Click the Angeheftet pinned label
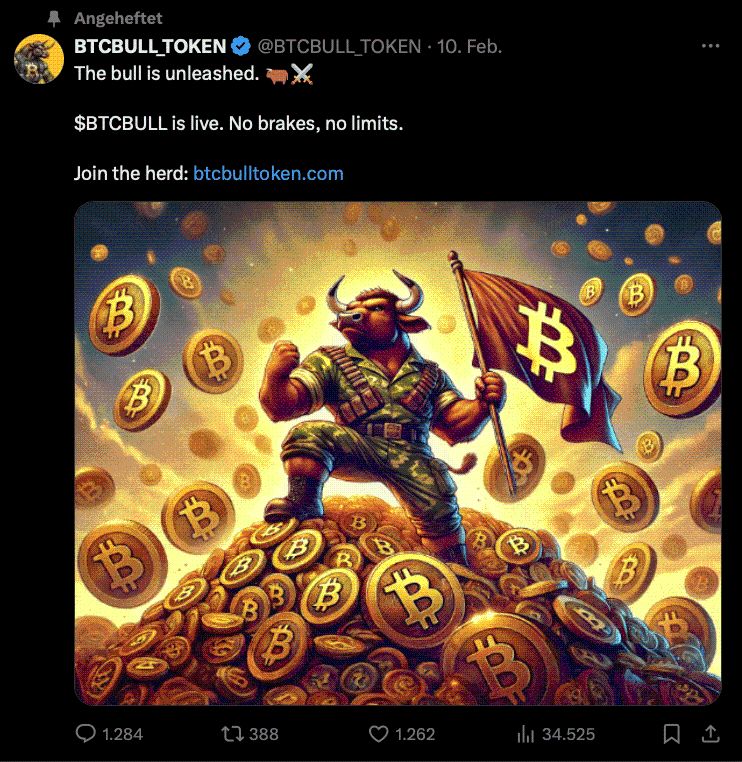 pyautogui.click(x=118, y=18)
